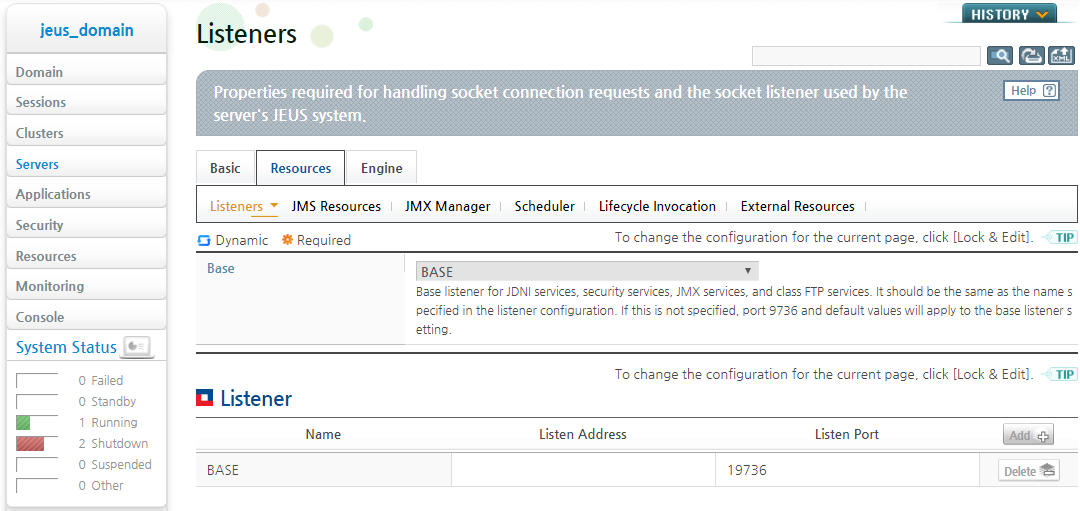Click the '0 Standby' status text
Image resolution: width=1080 pixels, height=511 pixels.
107,402
